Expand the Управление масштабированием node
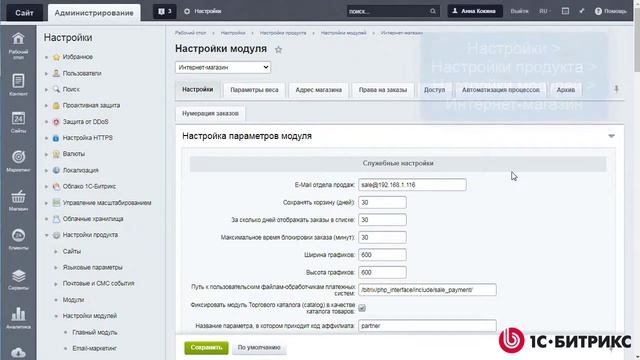Image resolution: width=640 pixels, height=360 pixels. click(47, 203)
